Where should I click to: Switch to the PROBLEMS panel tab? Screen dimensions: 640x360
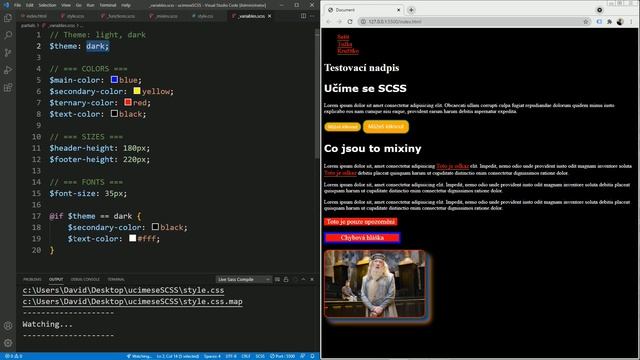click(32, 280)
